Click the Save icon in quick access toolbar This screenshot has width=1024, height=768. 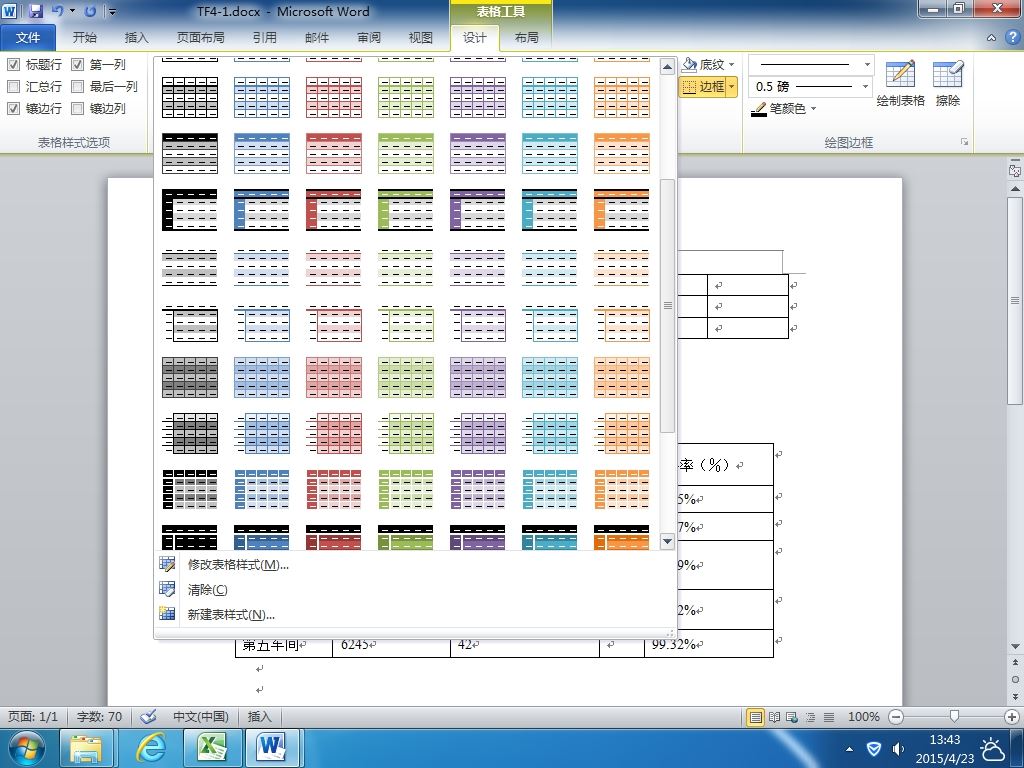(35, 11)
